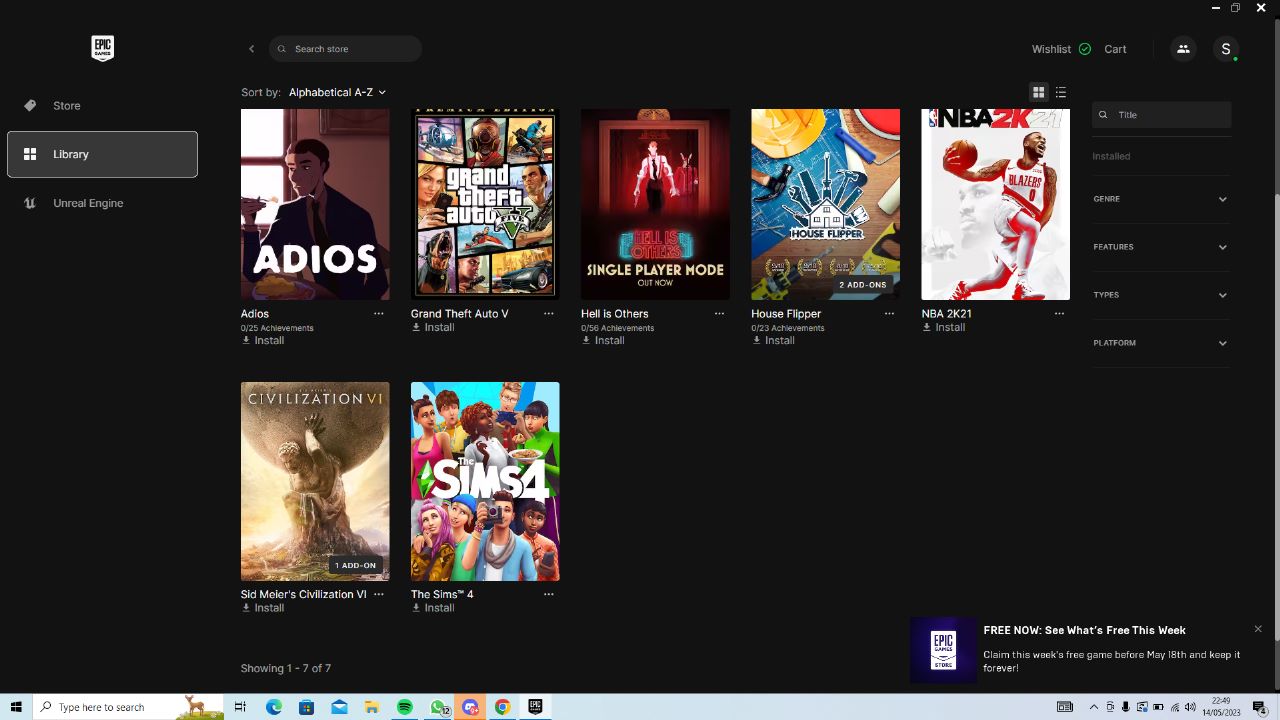Open the free games notification
This screenshot has width=1280, height=720.
[1090, 650]
